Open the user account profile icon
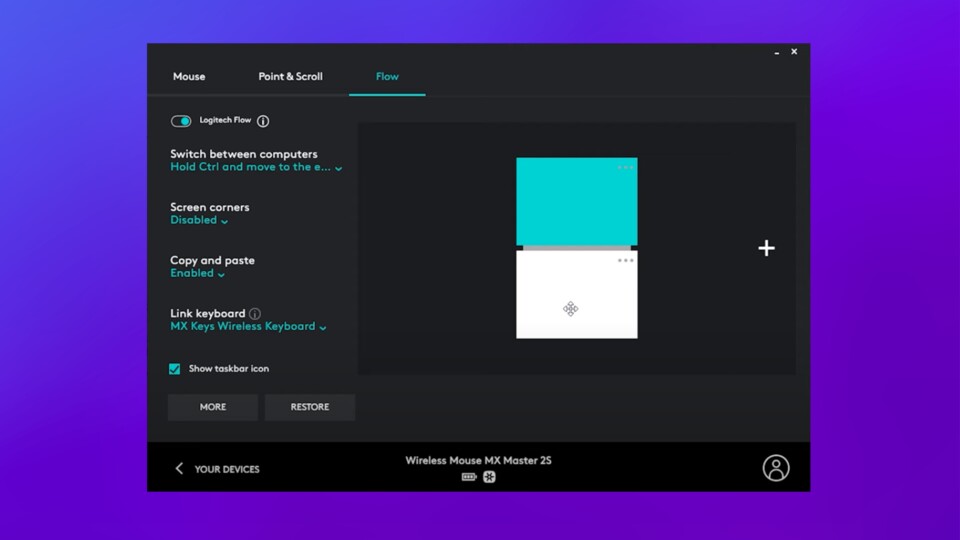 776,468
